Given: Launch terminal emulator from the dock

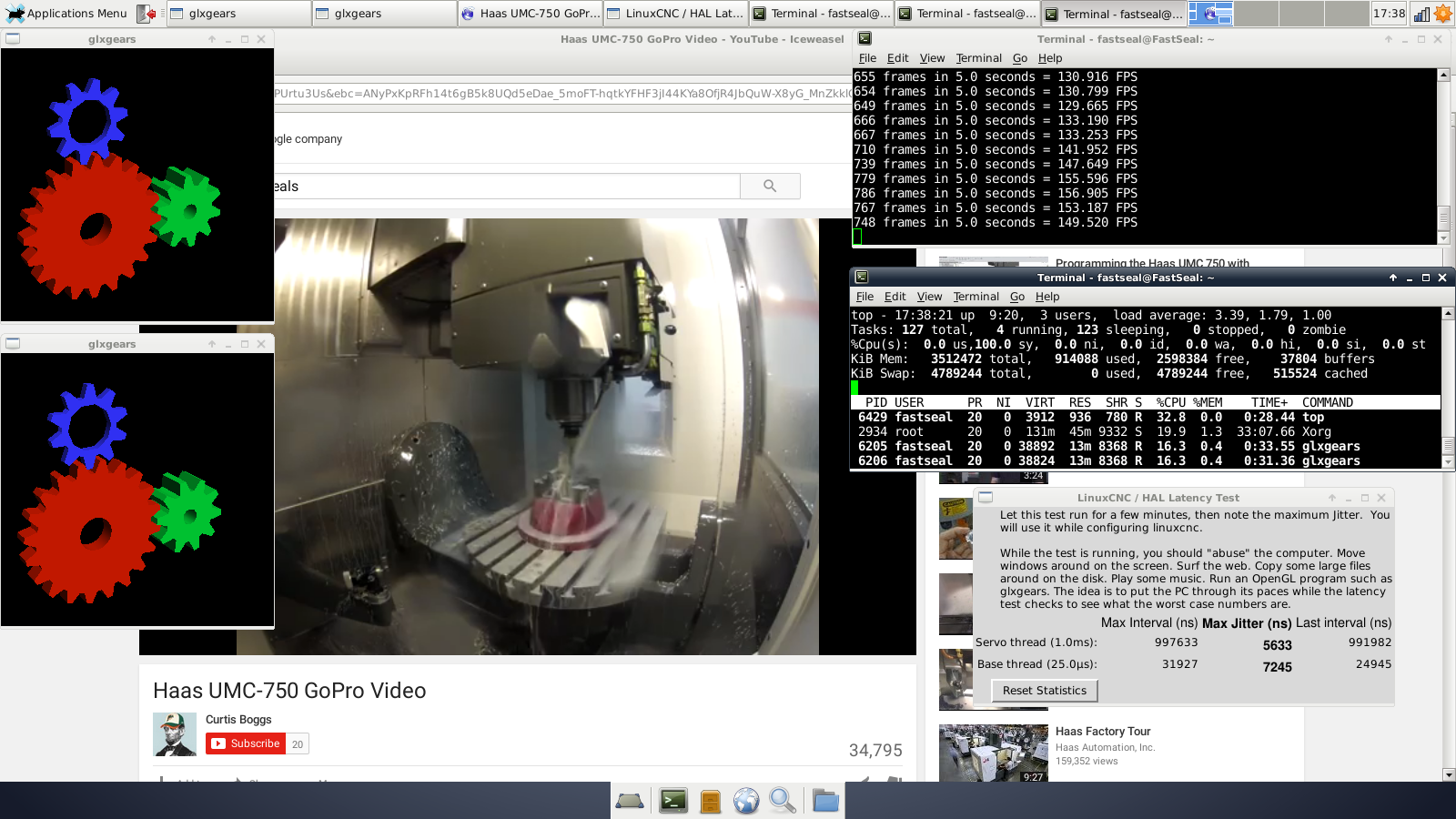Looking at the screenshot, I should 673,801.
